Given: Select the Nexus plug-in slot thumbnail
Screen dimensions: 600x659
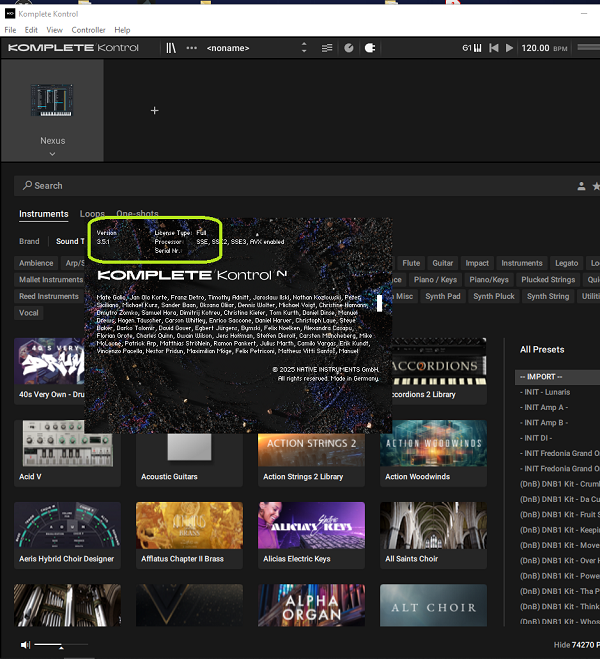Looking at the screenshot, I should click(x=52, y=100).
